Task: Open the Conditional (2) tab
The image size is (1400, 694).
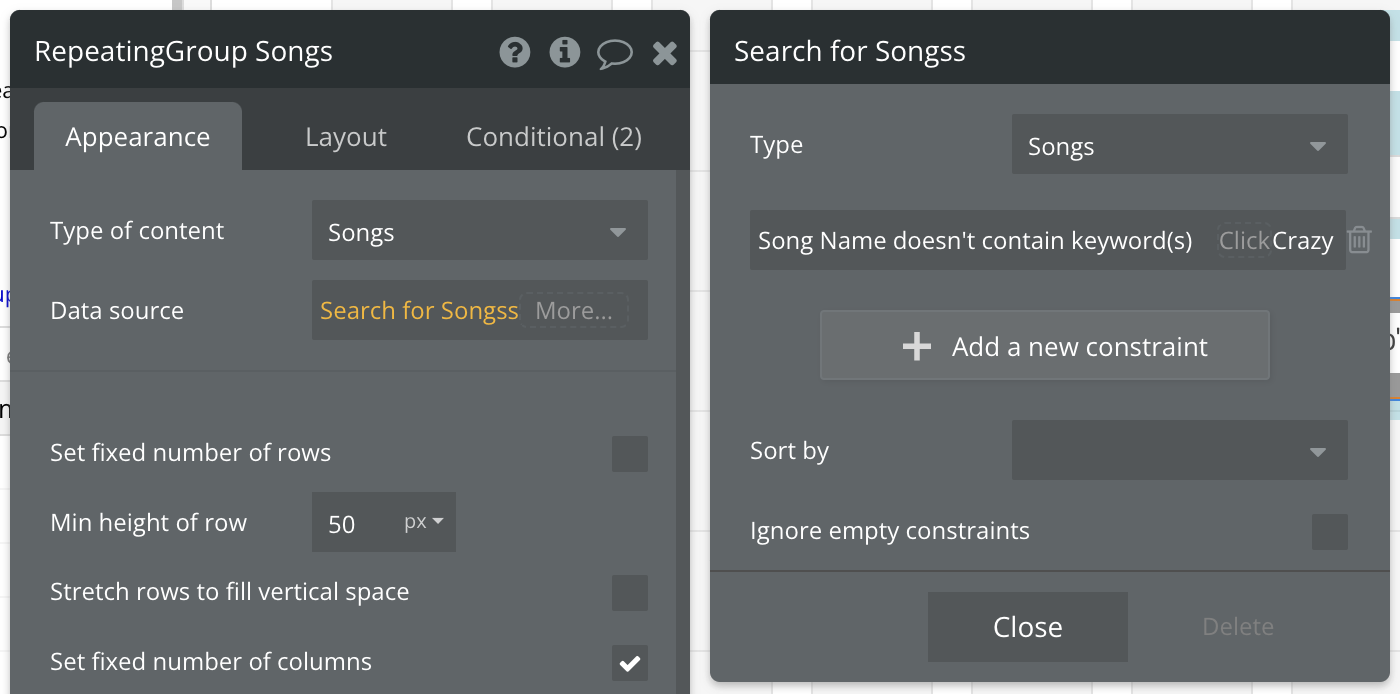Action: pos(554,137)
